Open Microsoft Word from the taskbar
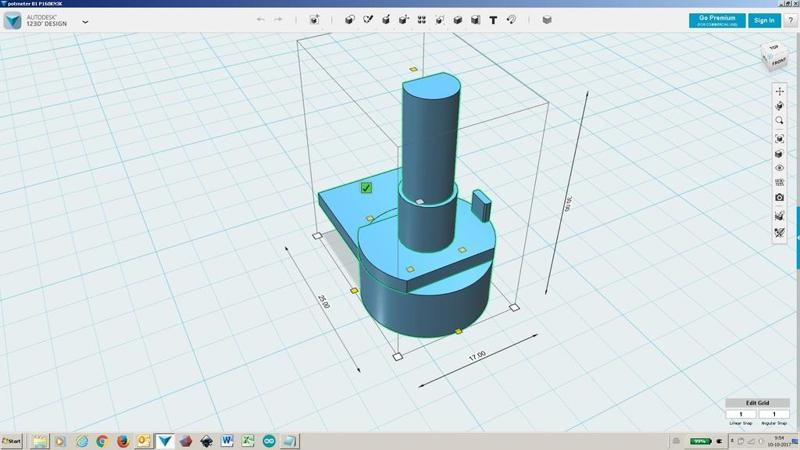Image resolution: width=800 pixels, height=450 pixels. [x=227, y=441]
